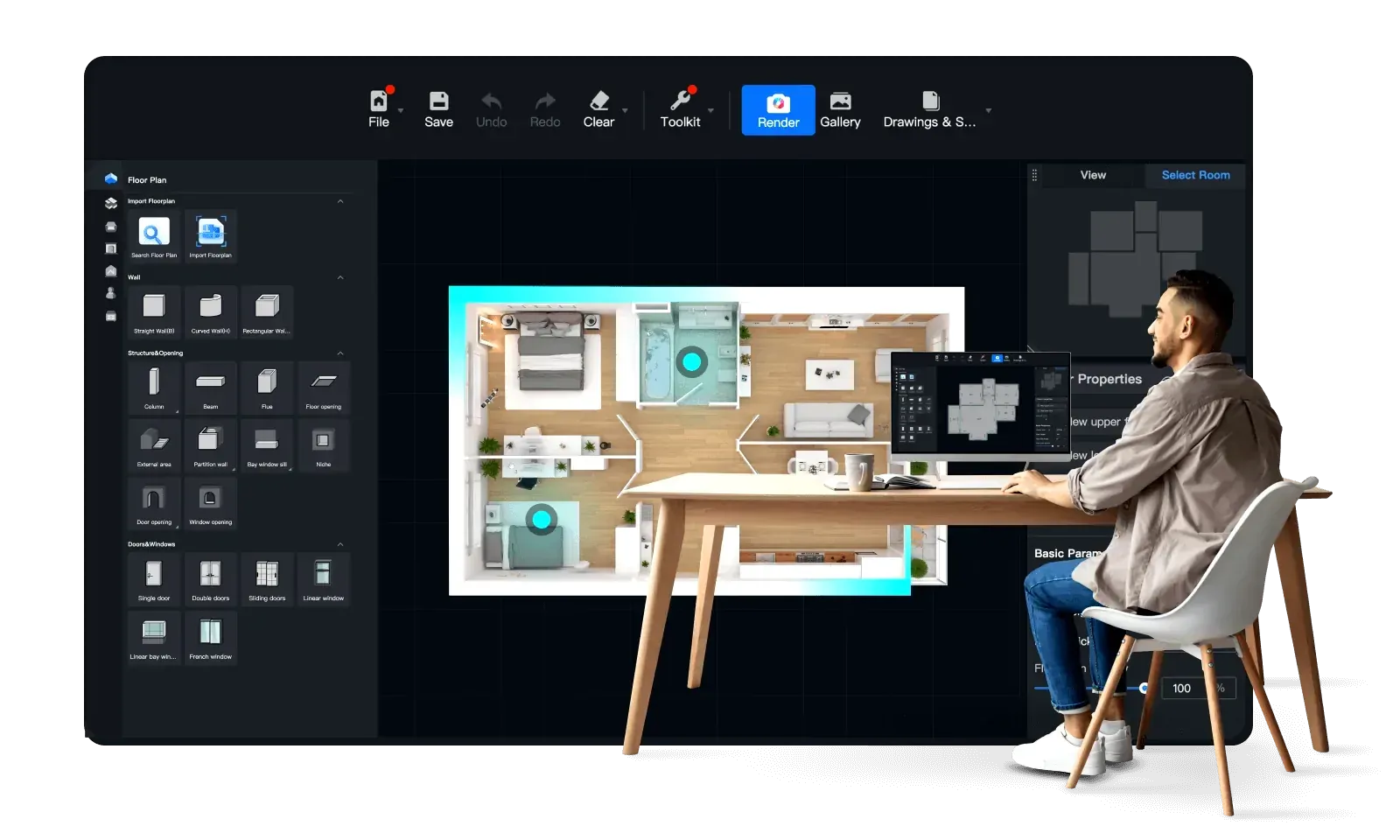Viewport: 1400px width, 840px height.
Task: Place a Sliding doors element
Action: pos(267,576)
